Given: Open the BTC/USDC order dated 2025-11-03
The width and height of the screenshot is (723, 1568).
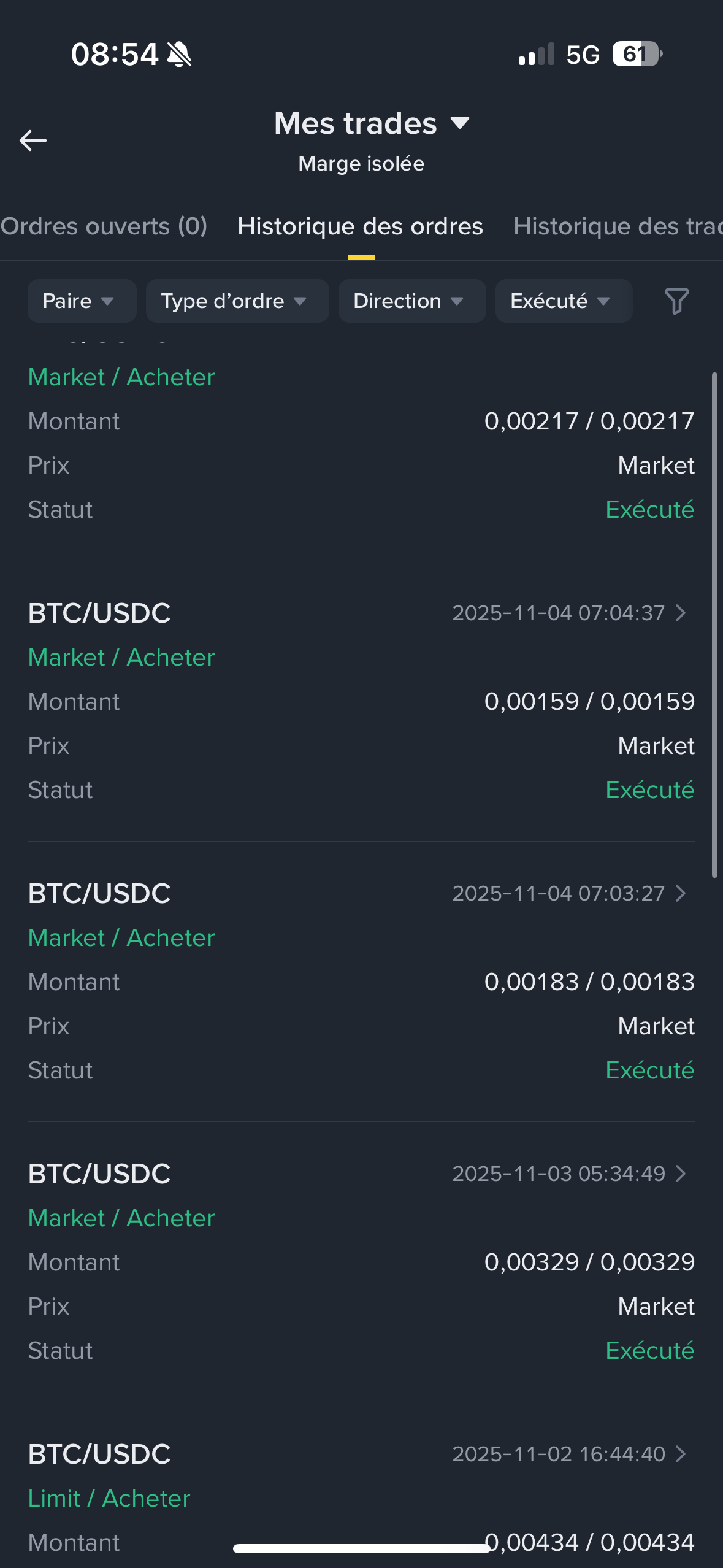Looking at the screenshot, I should 99,1174.
